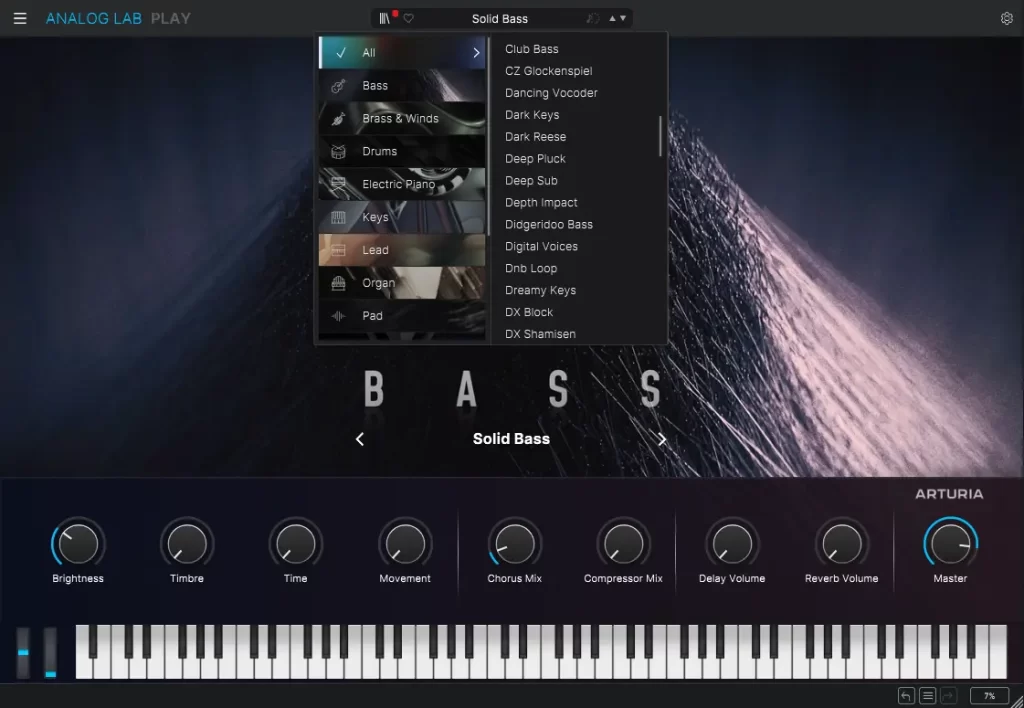This screenshot has height=708, width=1024.
Task: Toggle the heart favorite on Solid Bass
Action: coord(408,18)
